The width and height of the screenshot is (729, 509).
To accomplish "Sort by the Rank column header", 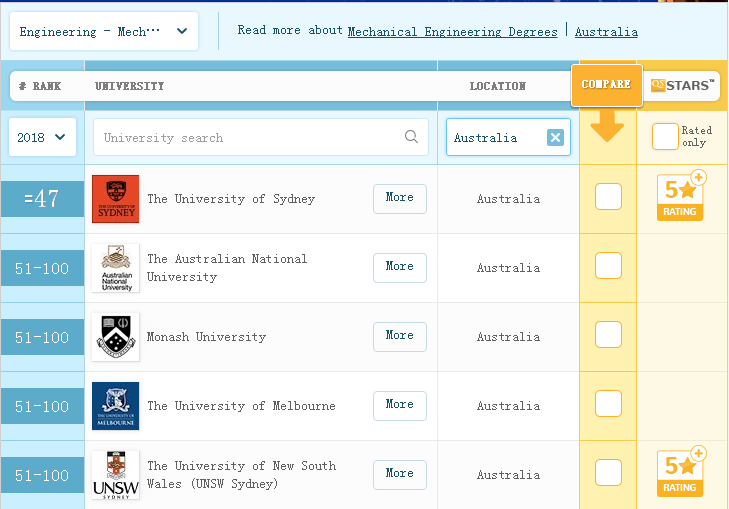I will coord(39,87).
